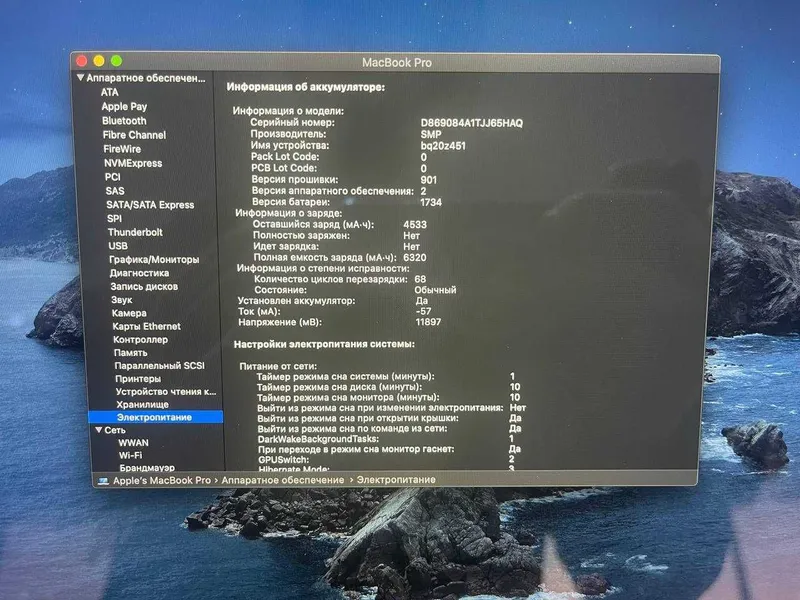This screenshot has width=800, height=600.
Task: Click the current value -57
Action: tap(423, 311)
